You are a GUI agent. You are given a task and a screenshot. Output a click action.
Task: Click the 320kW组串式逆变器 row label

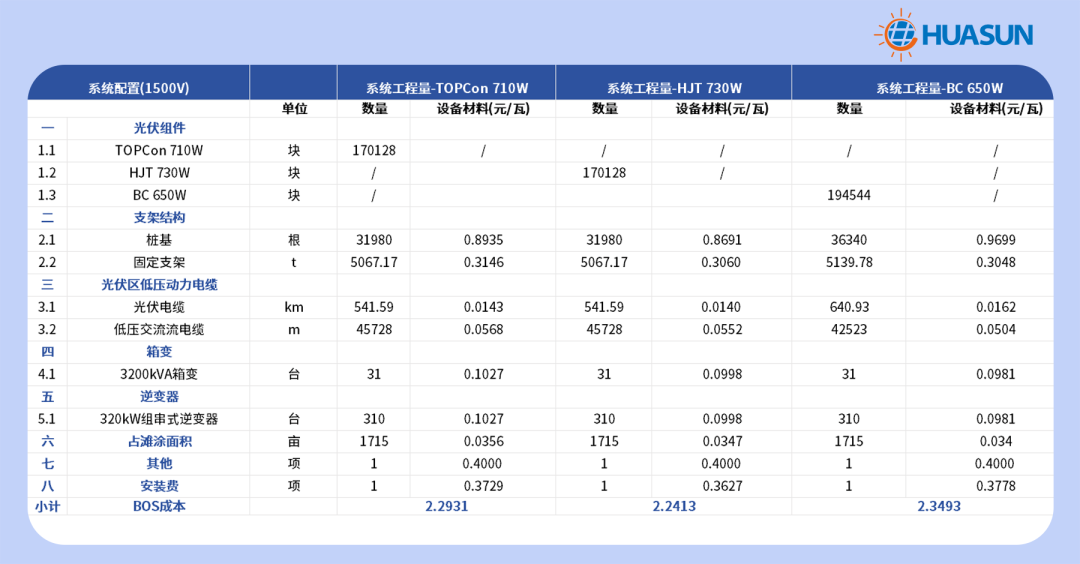pyautogui.click(x=159, y=419)
